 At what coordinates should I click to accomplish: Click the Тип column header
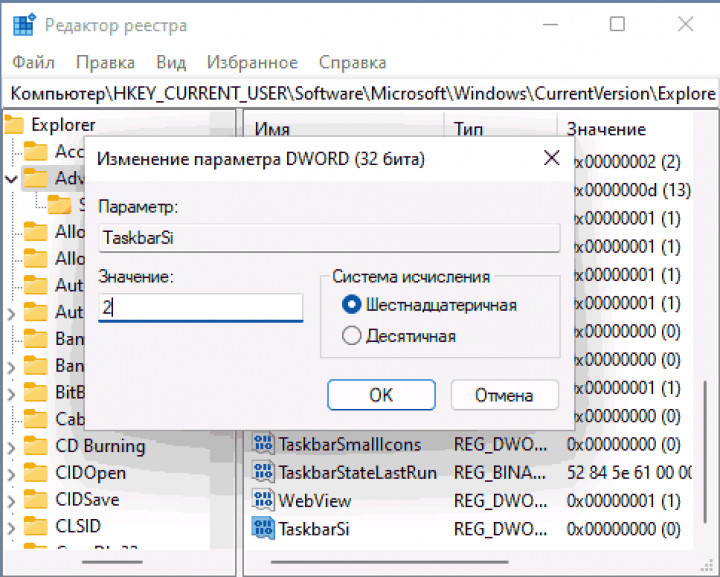tap(468, 129)
